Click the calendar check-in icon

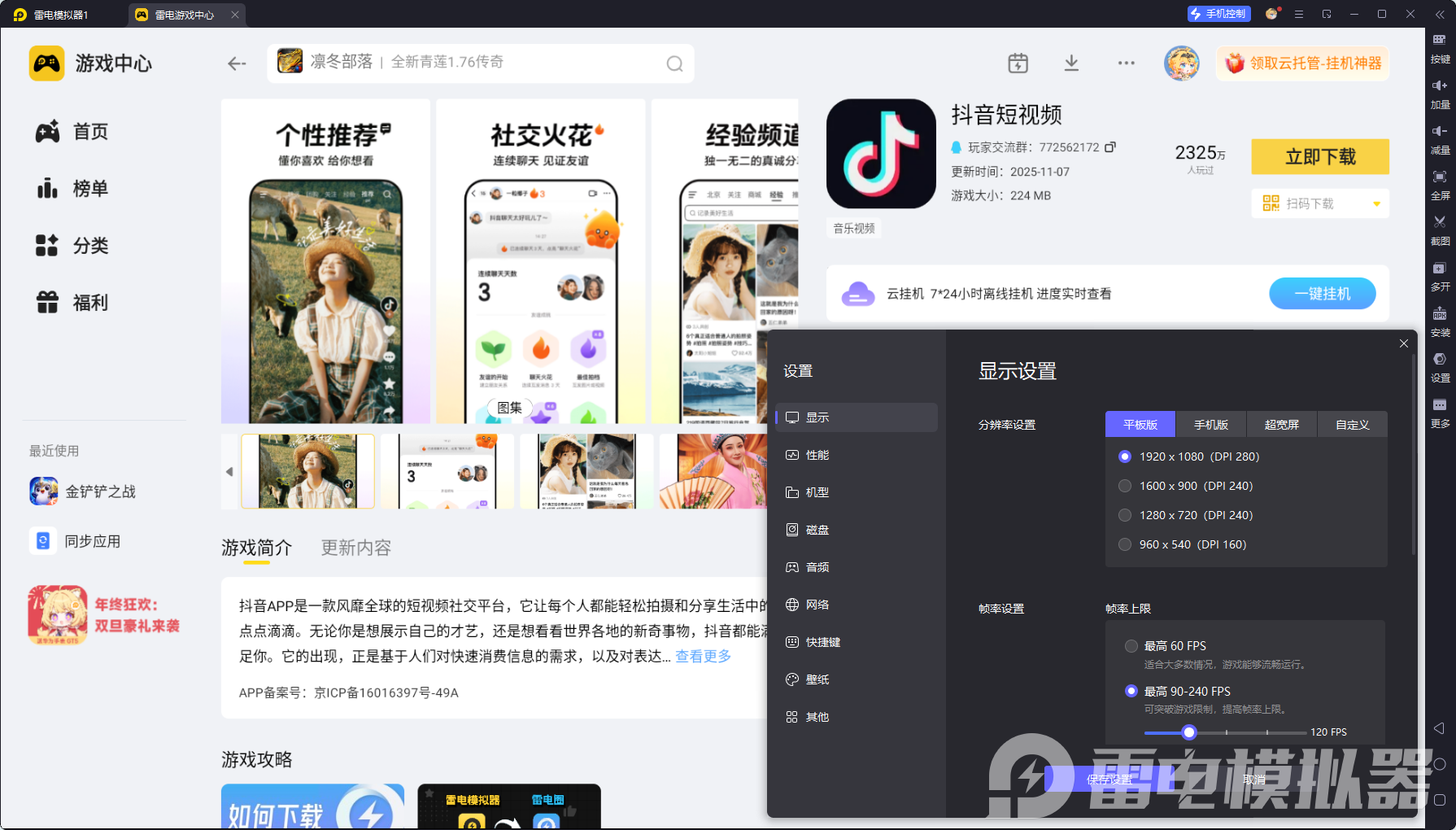point(1018,63)
